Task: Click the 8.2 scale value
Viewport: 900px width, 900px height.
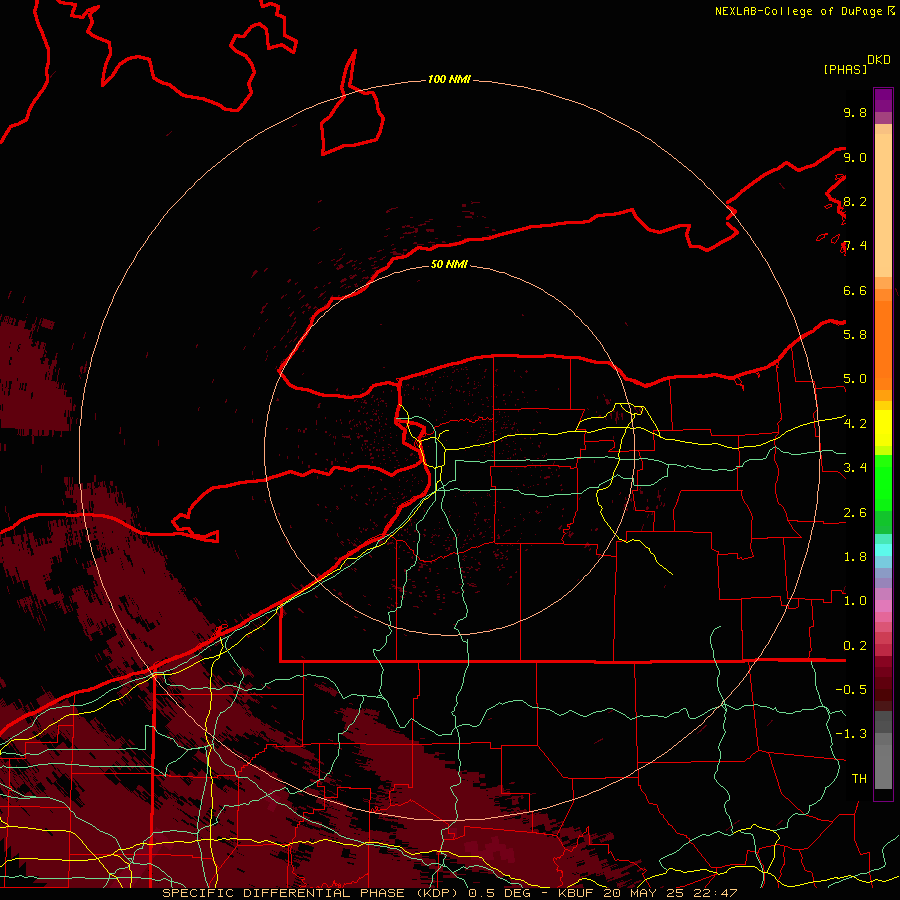Action: tap(855, 201)
